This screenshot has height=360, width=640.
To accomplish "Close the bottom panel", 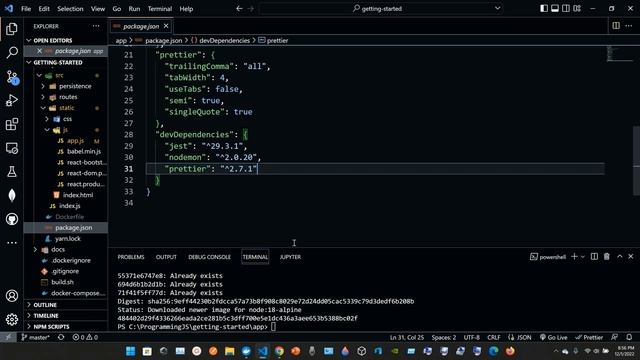I will (631, 256).
